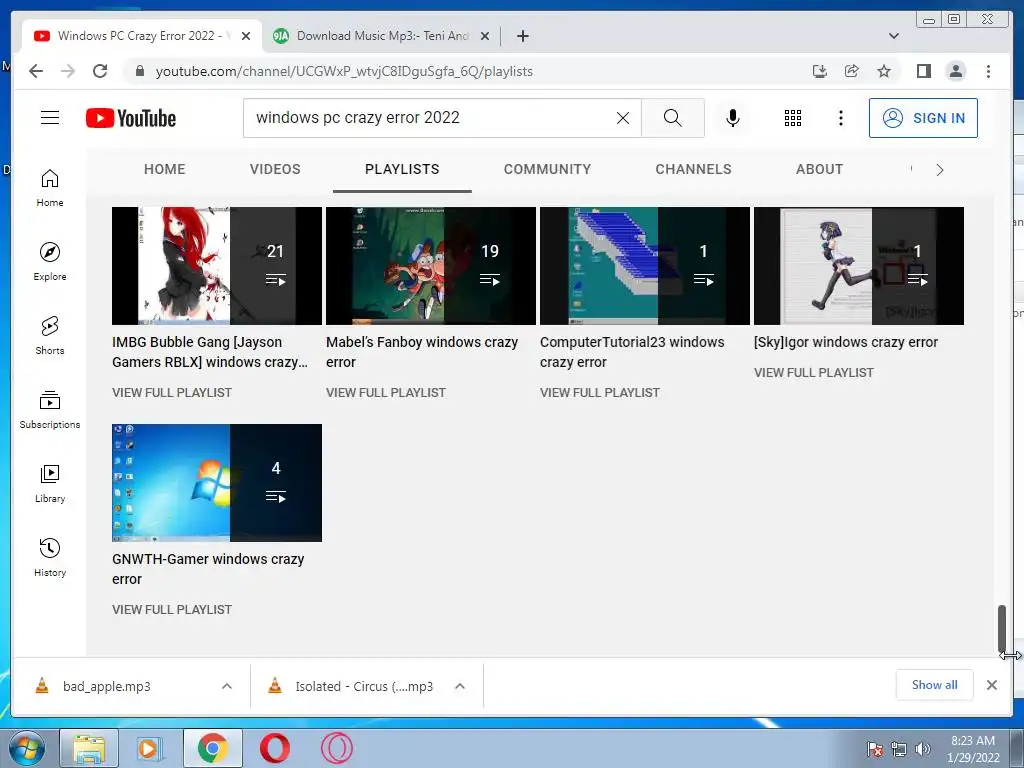Open Subscriptions in the sidebar
The width and height of the screenshot is (1024, 768).
[50, 409]
